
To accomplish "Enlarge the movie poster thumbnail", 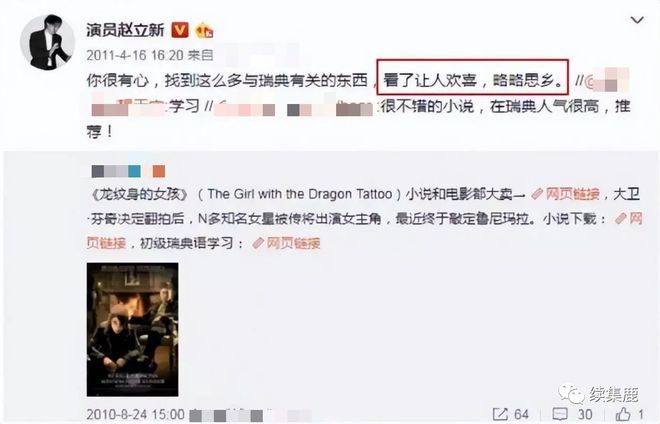I will [132, 329].
